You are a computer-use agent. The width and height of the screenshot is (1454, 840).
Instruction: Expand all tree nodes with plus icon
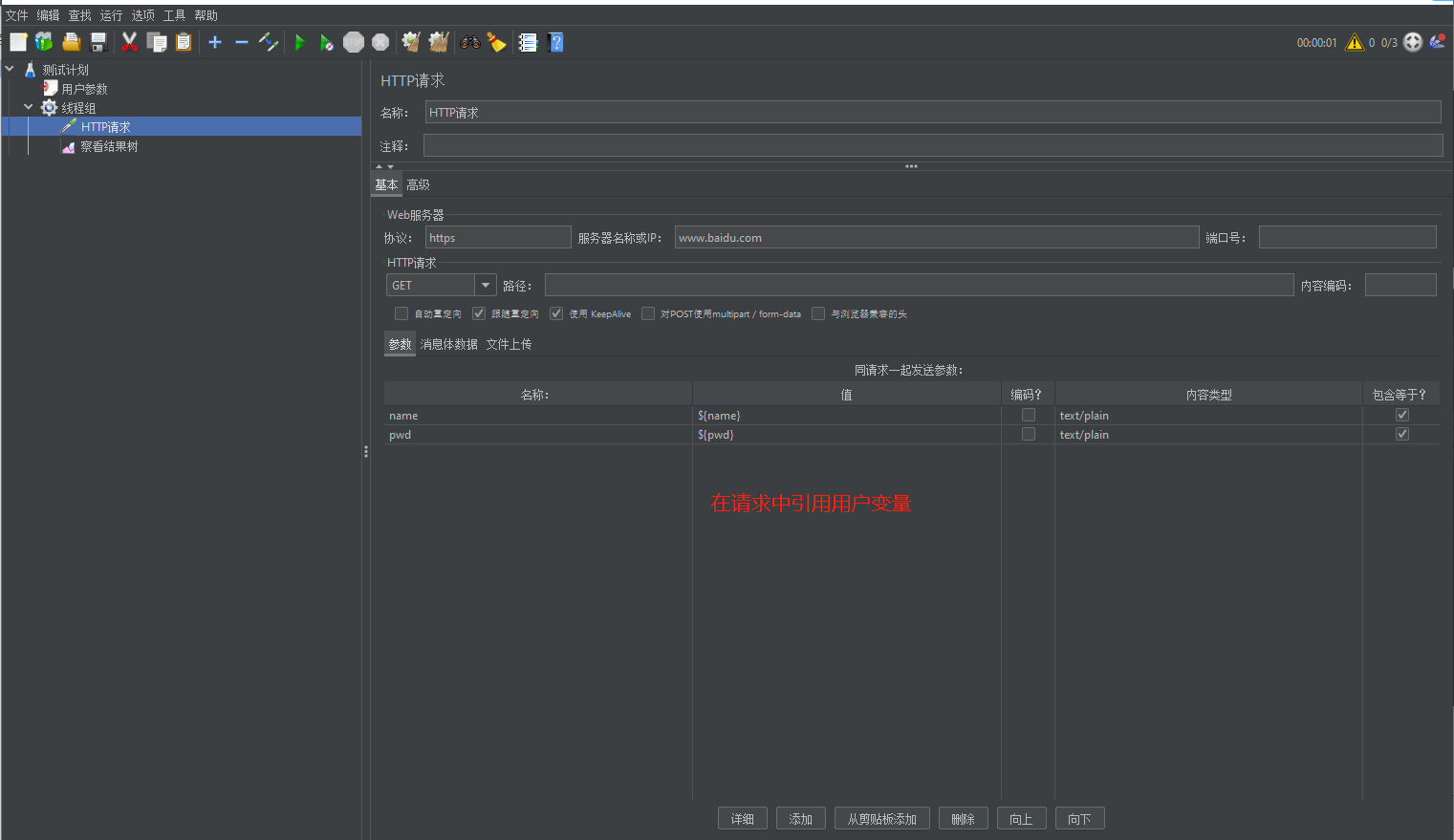(x=215, y=42)
